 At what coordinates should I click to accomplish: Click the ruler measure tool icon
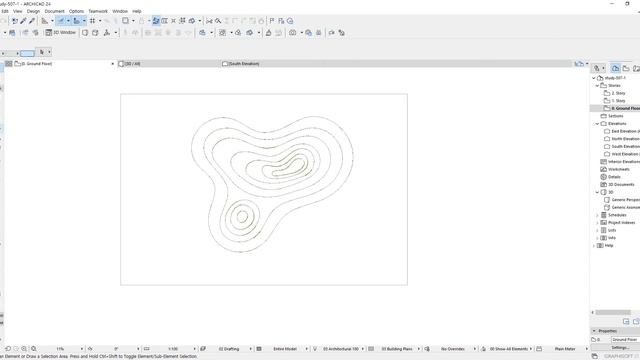tap(44, 21)
